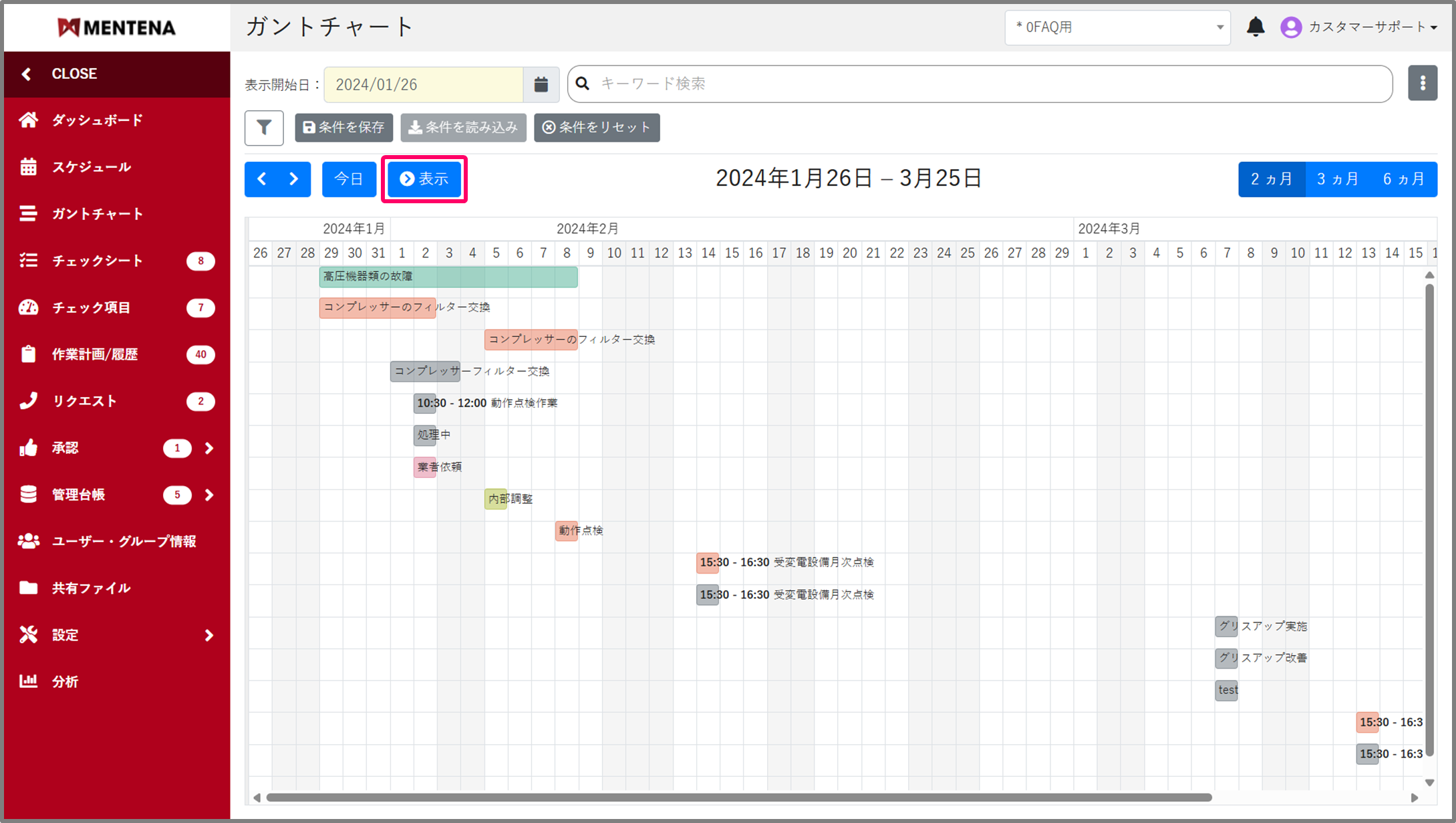Click the ダッシュボード home icon
The height and width of the screenshot is (823, 1456).
28,120
